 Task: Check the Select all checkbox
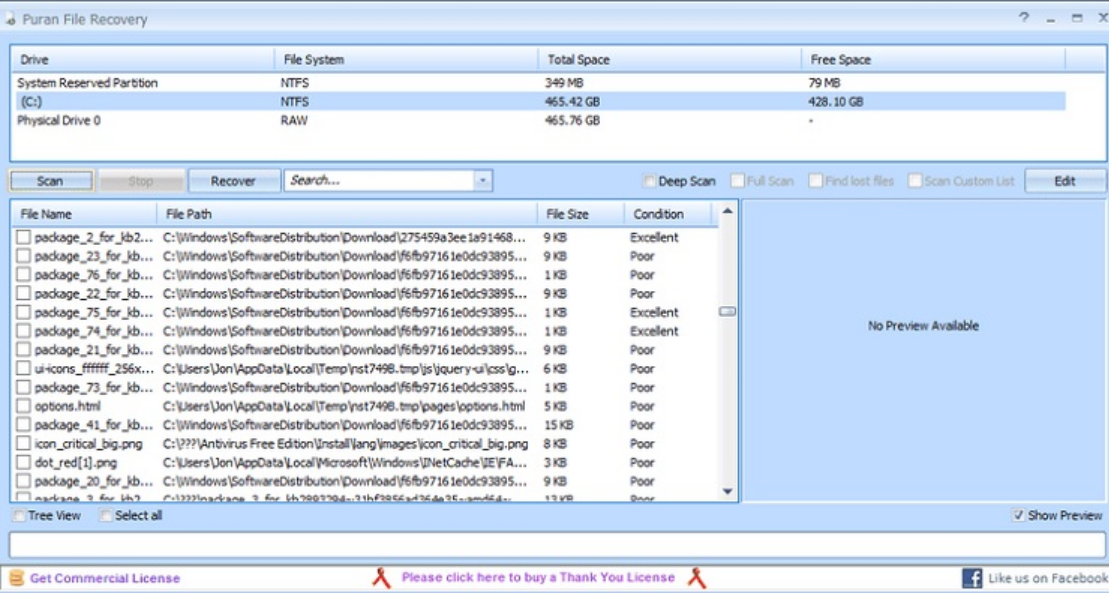(x=106, y=516)
